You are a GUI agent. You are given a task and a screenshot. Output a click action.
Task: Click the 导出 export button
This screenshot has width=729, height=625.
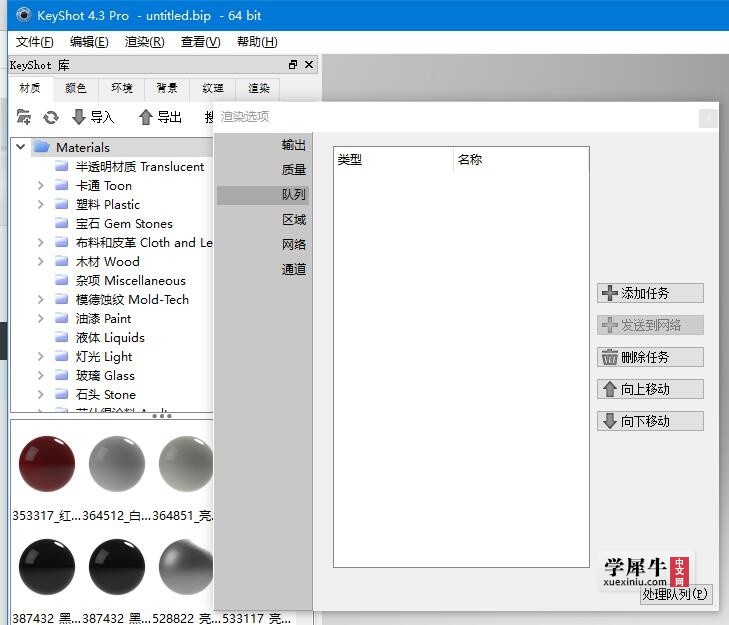pos(160,117)
